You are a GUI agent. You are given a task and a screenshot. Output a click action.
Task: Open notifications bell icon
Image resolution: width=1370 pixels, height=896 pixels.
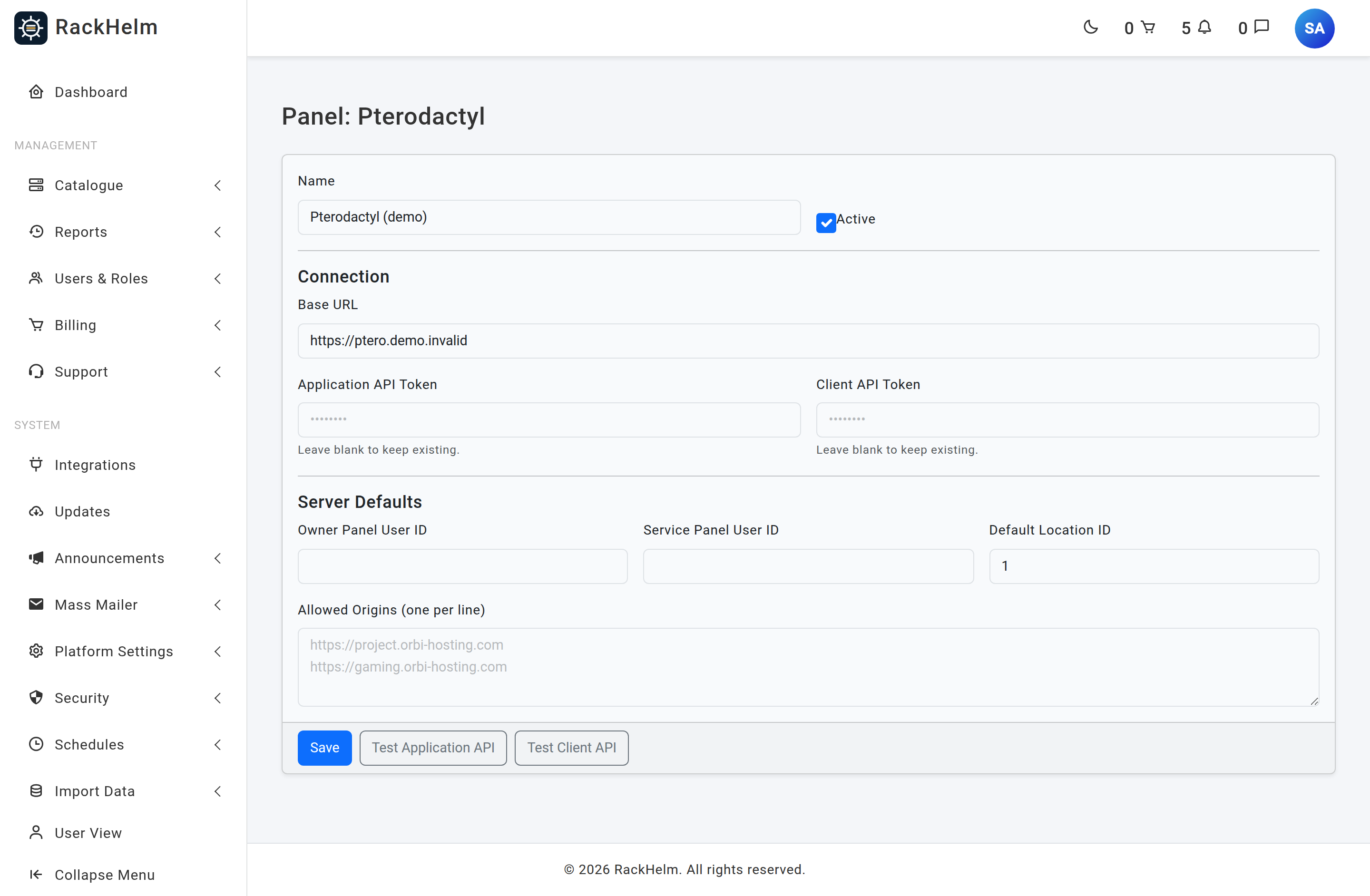[x=1205, y=27]
